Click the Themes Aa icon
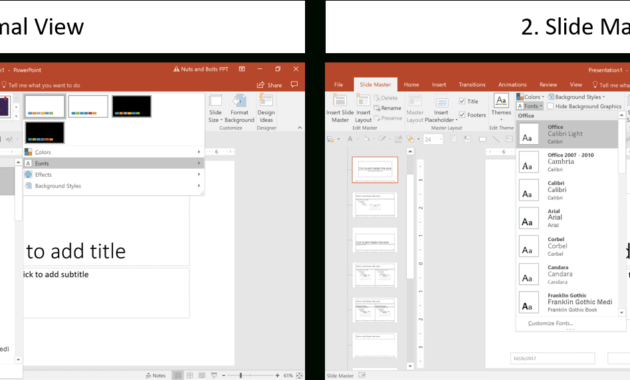The width and height of the screenshot is (630, 380). (x=501, y=101)
